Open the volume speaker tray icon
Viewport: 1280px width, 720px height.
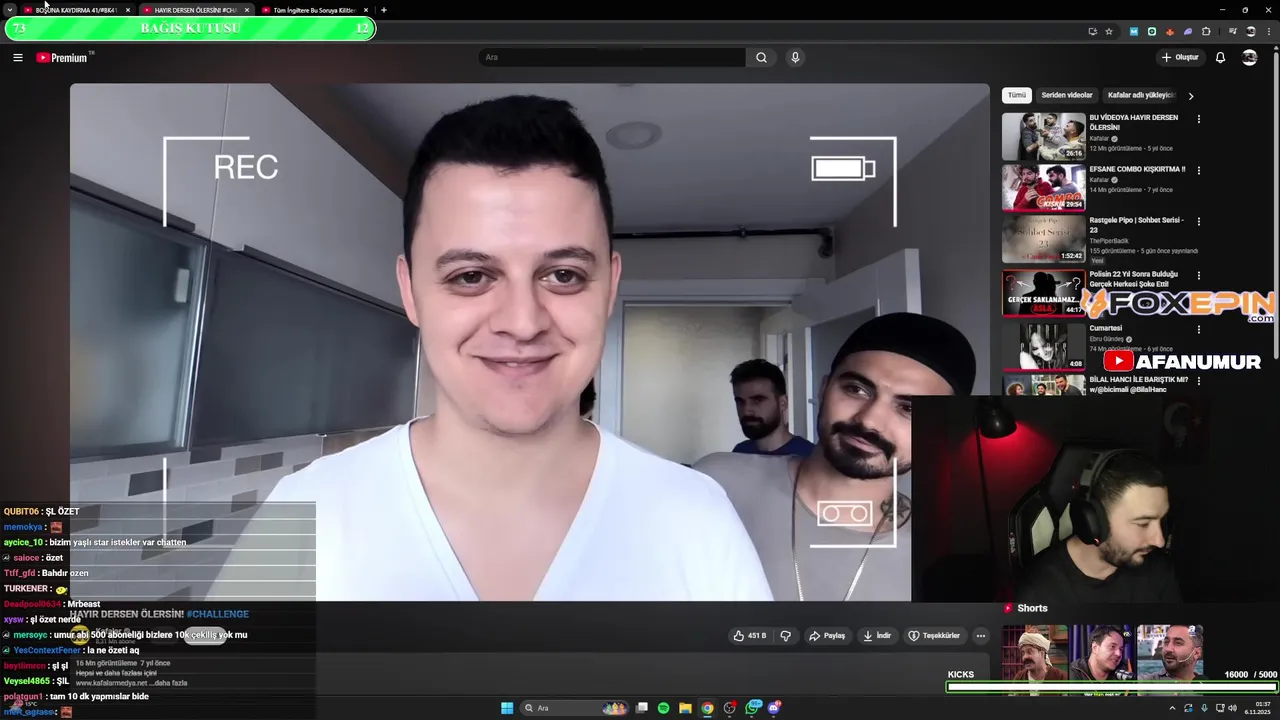coord(1232,708)
